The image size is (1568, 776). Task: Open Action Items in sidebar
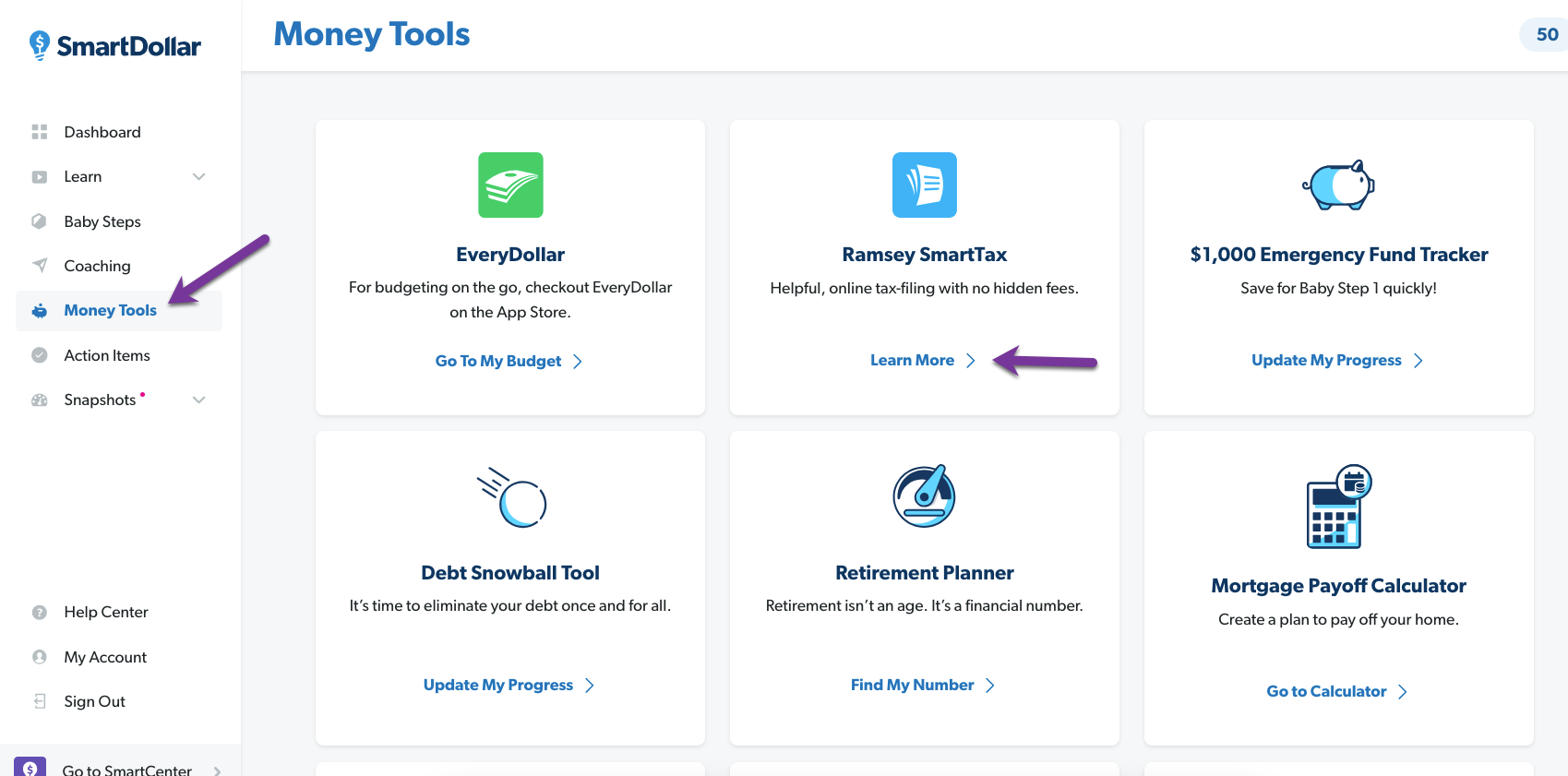106,355
